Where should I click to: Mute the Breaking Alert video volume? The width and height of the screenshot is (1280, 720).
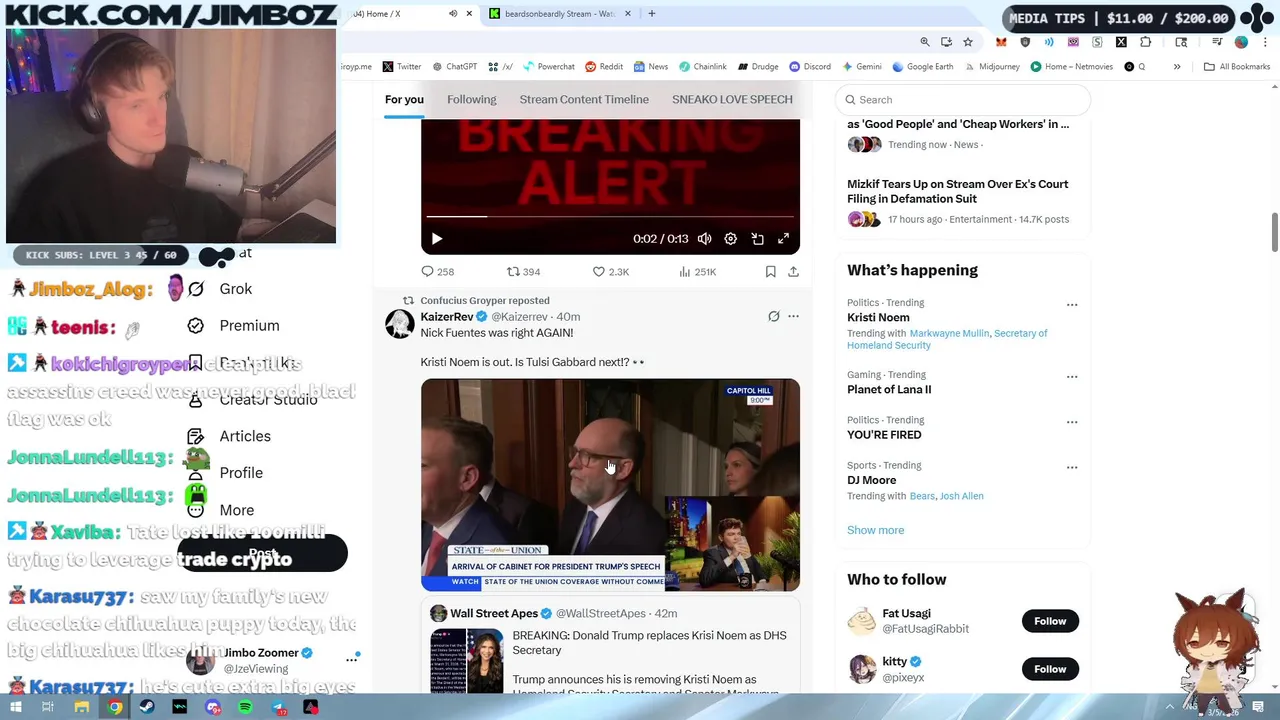(704, 239)
